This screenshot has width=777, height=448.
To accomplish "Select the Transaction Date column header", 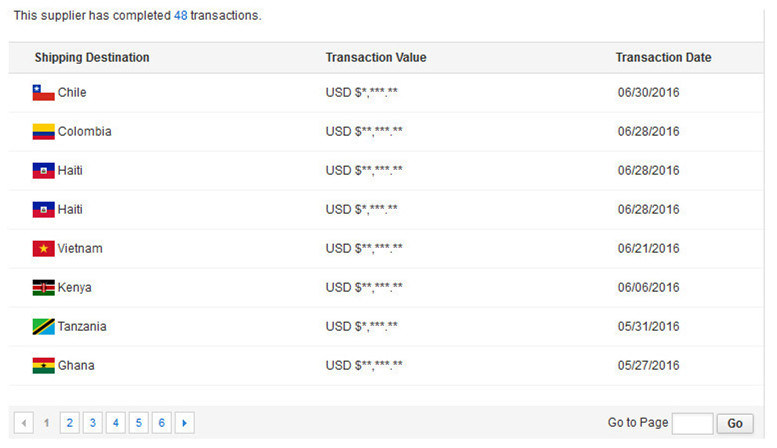I will (x=664, y=57).
